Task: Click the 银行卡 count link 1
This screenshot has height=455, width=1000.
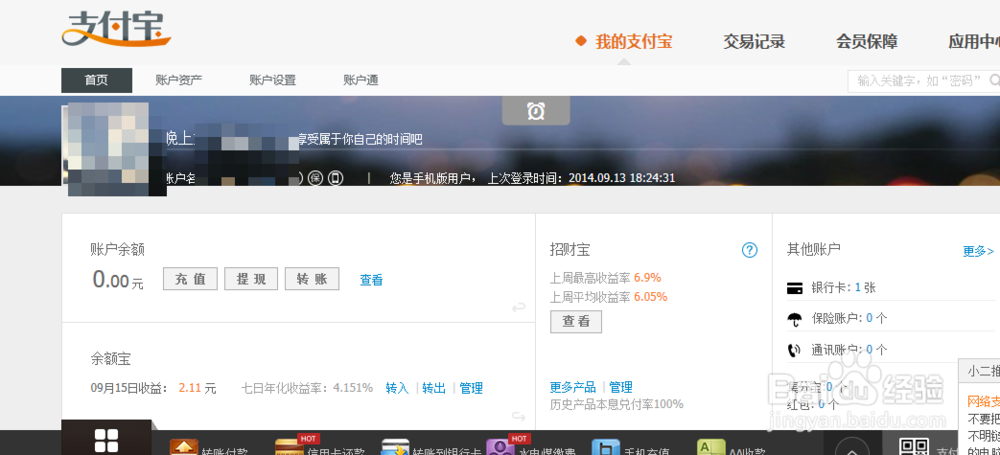Action: 858,288
